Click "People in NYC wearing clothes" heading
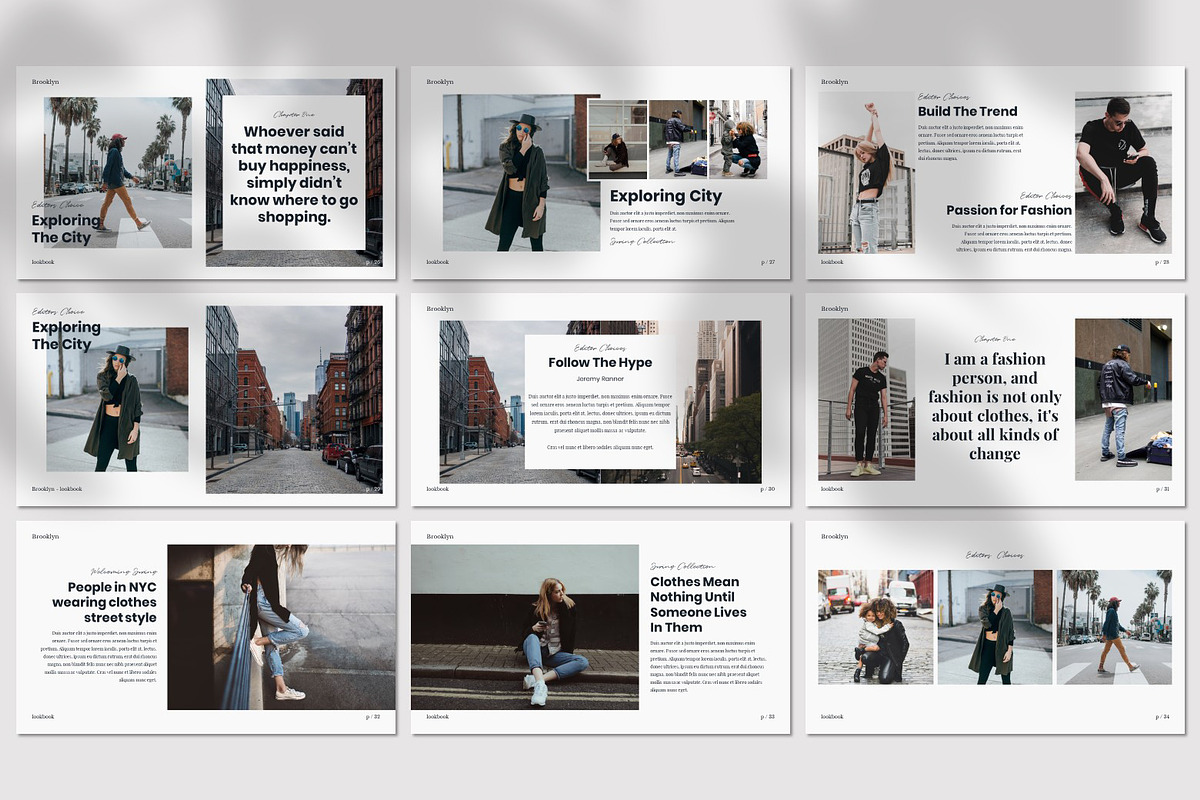Viewport: 1200px width, 800px height. pos(105,602)
